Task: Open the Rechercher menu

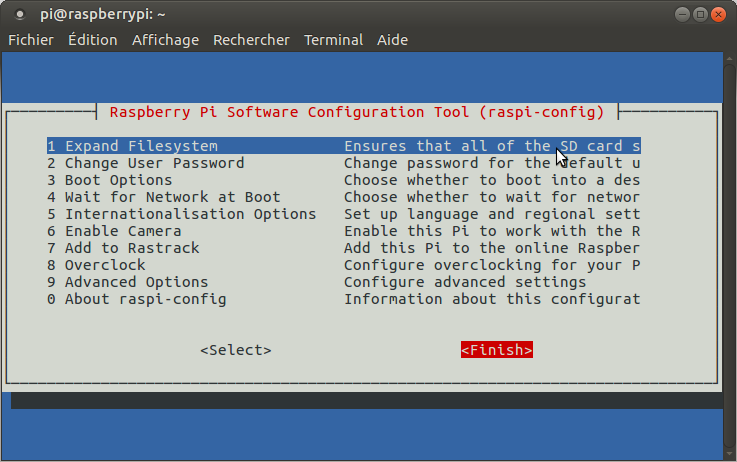Action: click(251, 40)
